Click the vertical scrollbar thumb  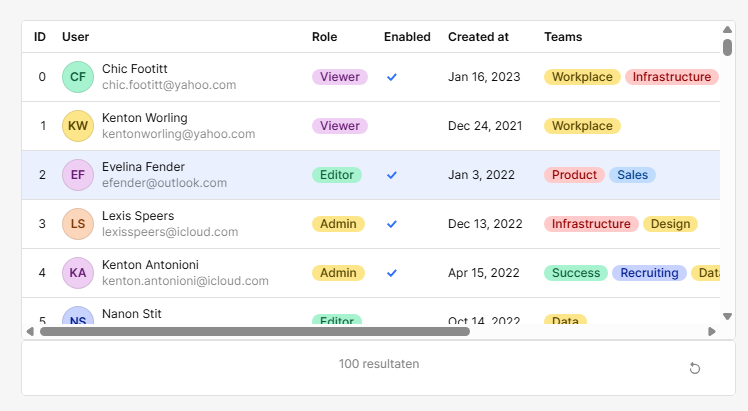(727, 47)
